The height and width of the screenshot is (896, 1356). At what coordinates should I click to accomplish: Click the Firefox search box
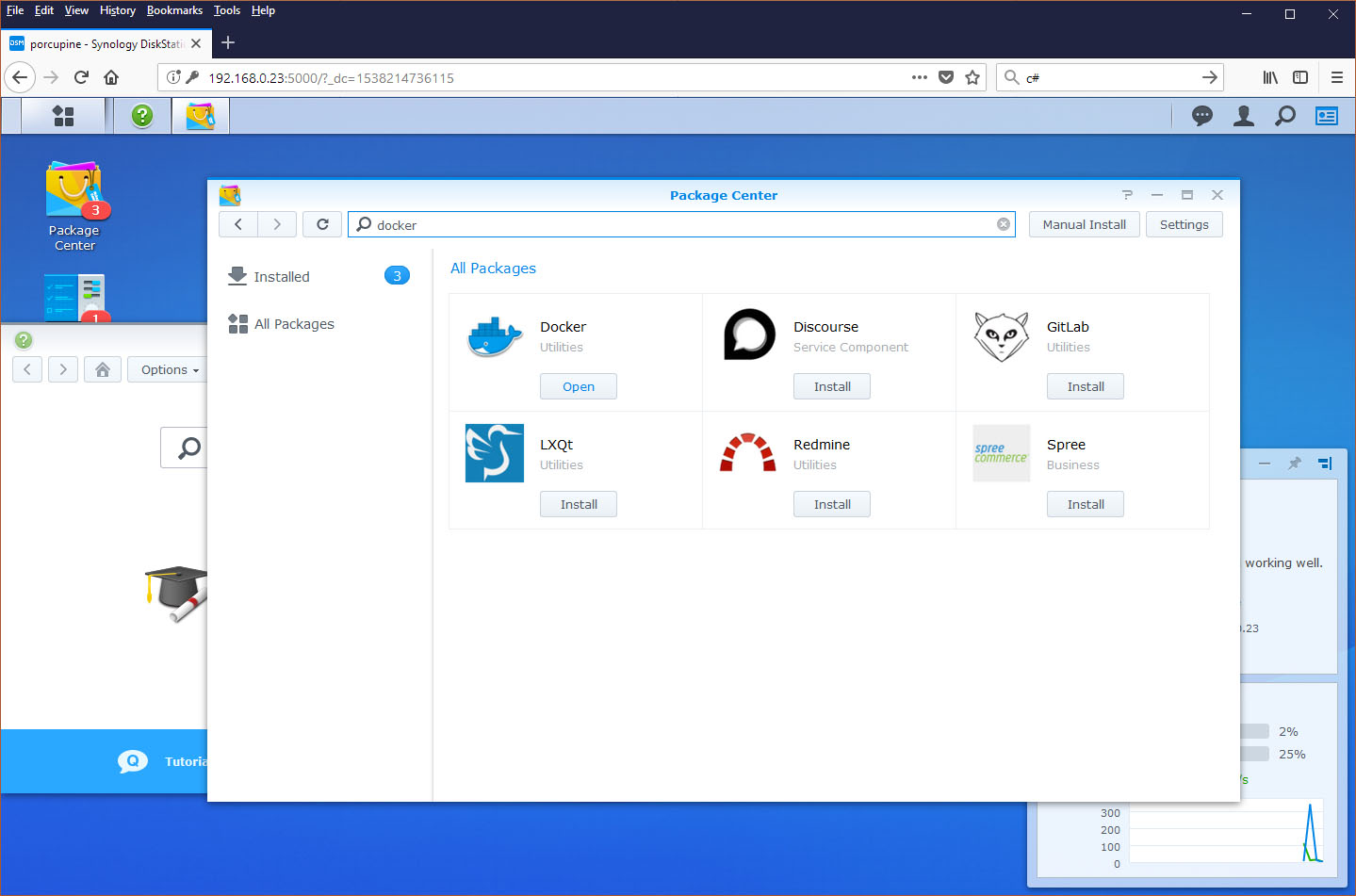[x=1112, y=77]
